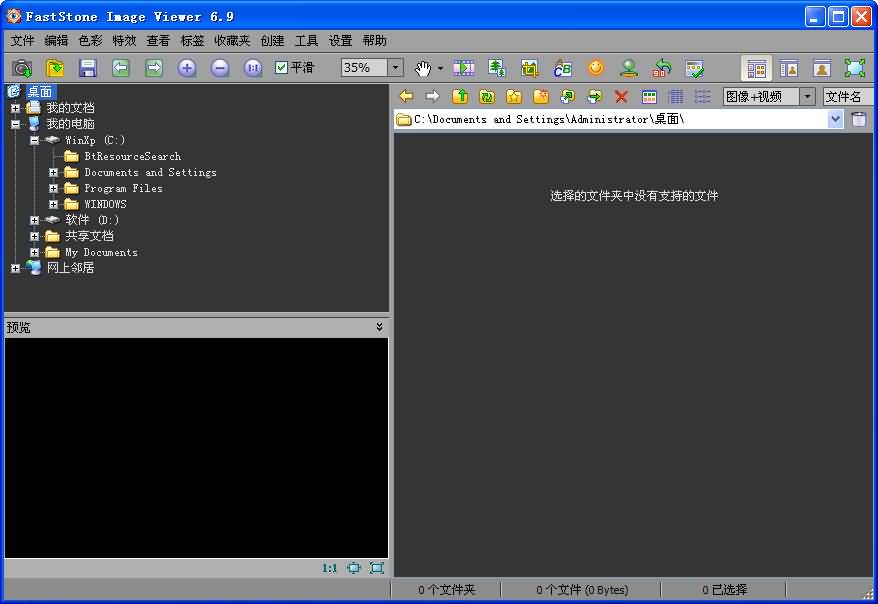878x604 pixels.
Task: Open the 文件名 sort order dropdown
Action: (848, 96)
